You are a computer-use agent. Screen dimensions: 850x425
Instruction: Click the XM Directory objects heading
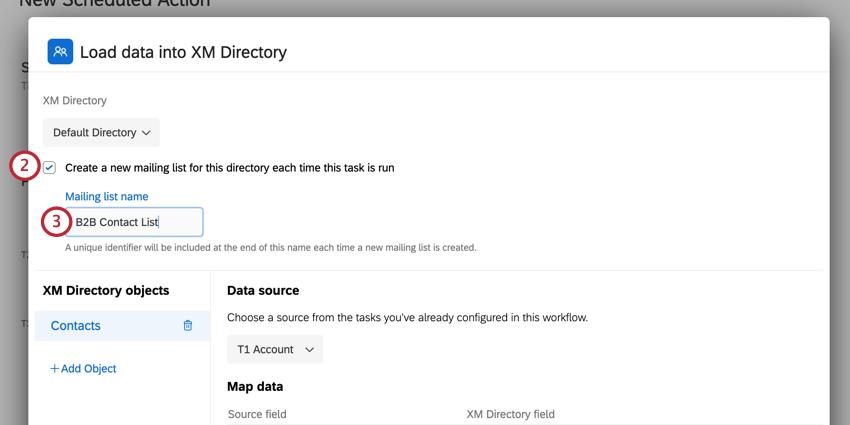click(106, 291)
